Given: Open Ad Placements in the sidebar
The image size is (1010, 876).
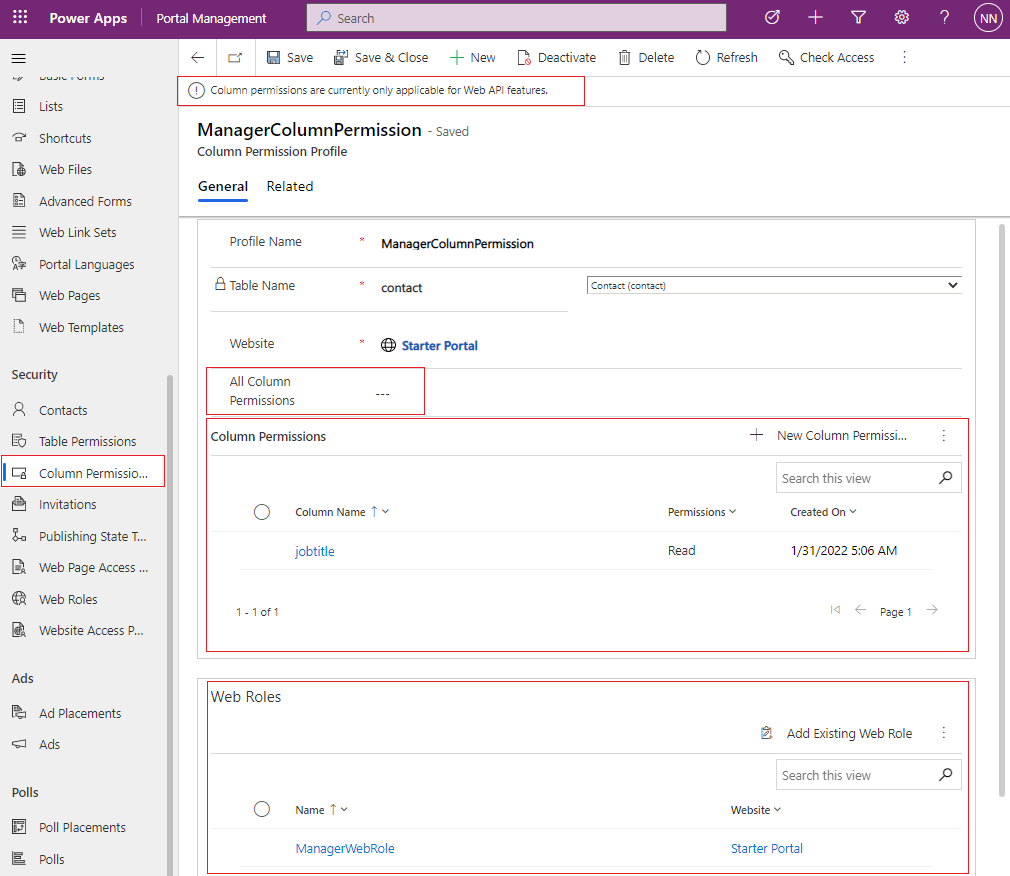Looking at the screenshot, I should (x=80, y=713).
